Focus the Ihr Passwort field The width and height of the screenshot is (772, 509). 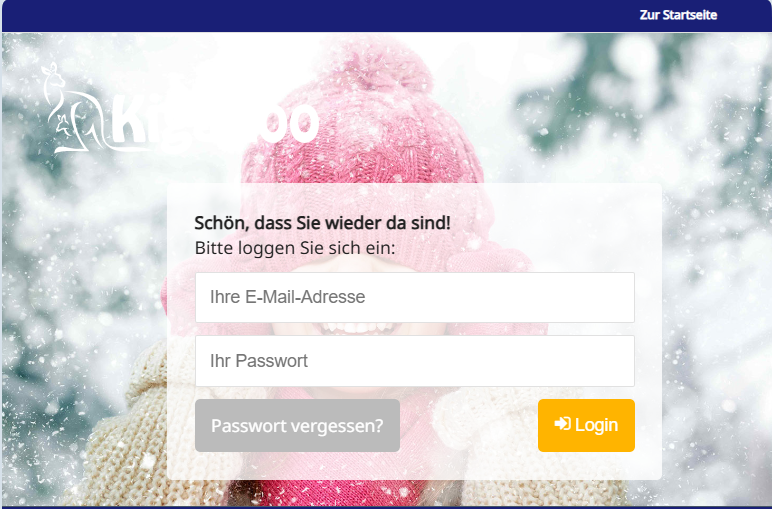click(x=415, y=361)
